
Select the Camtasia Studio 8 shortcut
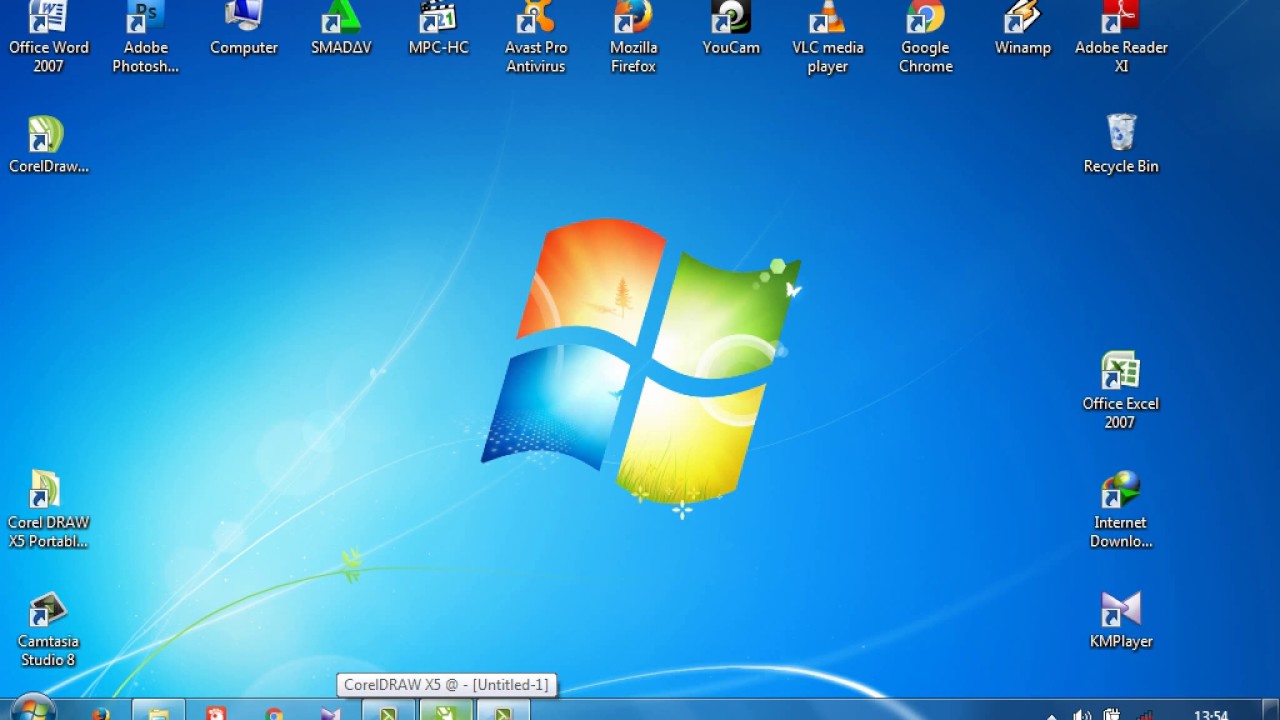point(48,630)
